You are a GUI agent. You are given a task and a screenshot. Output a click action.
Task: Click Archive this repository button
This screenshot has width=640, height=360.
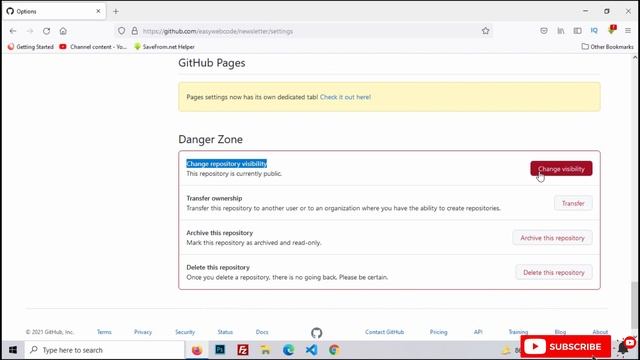[x=552, y=238]
